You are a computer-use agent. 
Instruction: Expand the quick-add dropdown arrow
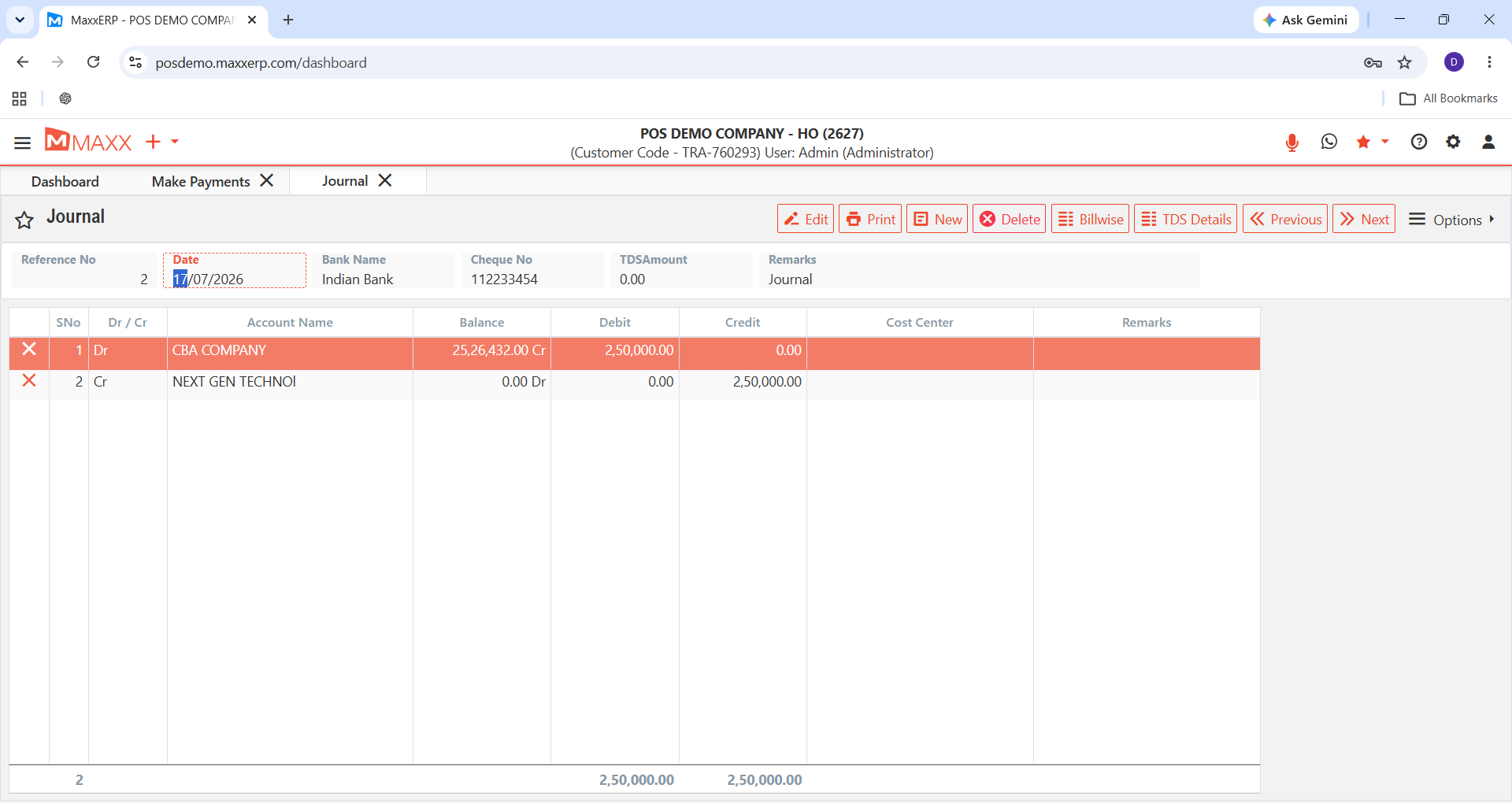pos(175,142)
